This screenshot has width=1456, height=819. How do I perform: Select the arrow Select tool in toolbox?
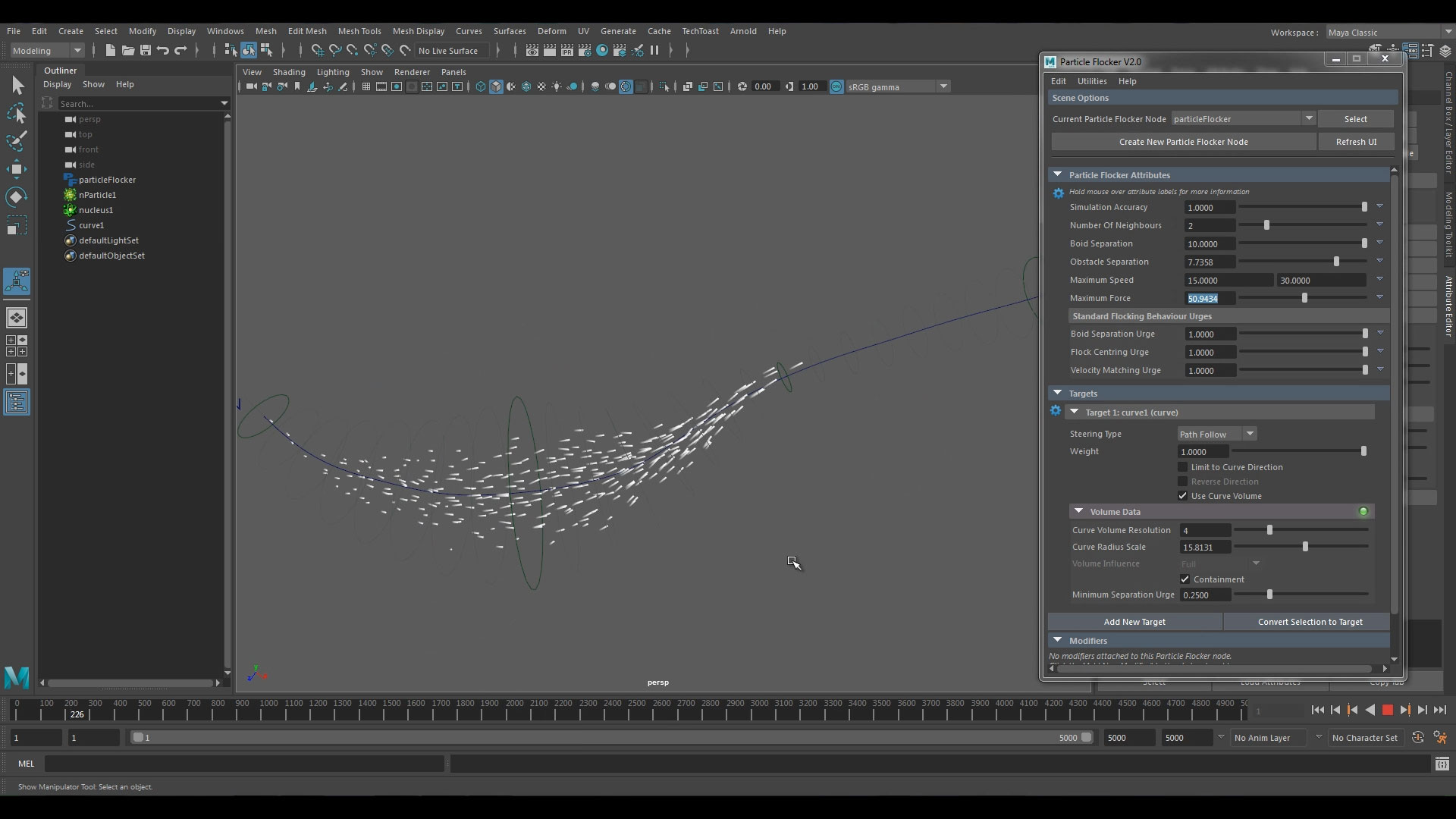tap(17, 85)
